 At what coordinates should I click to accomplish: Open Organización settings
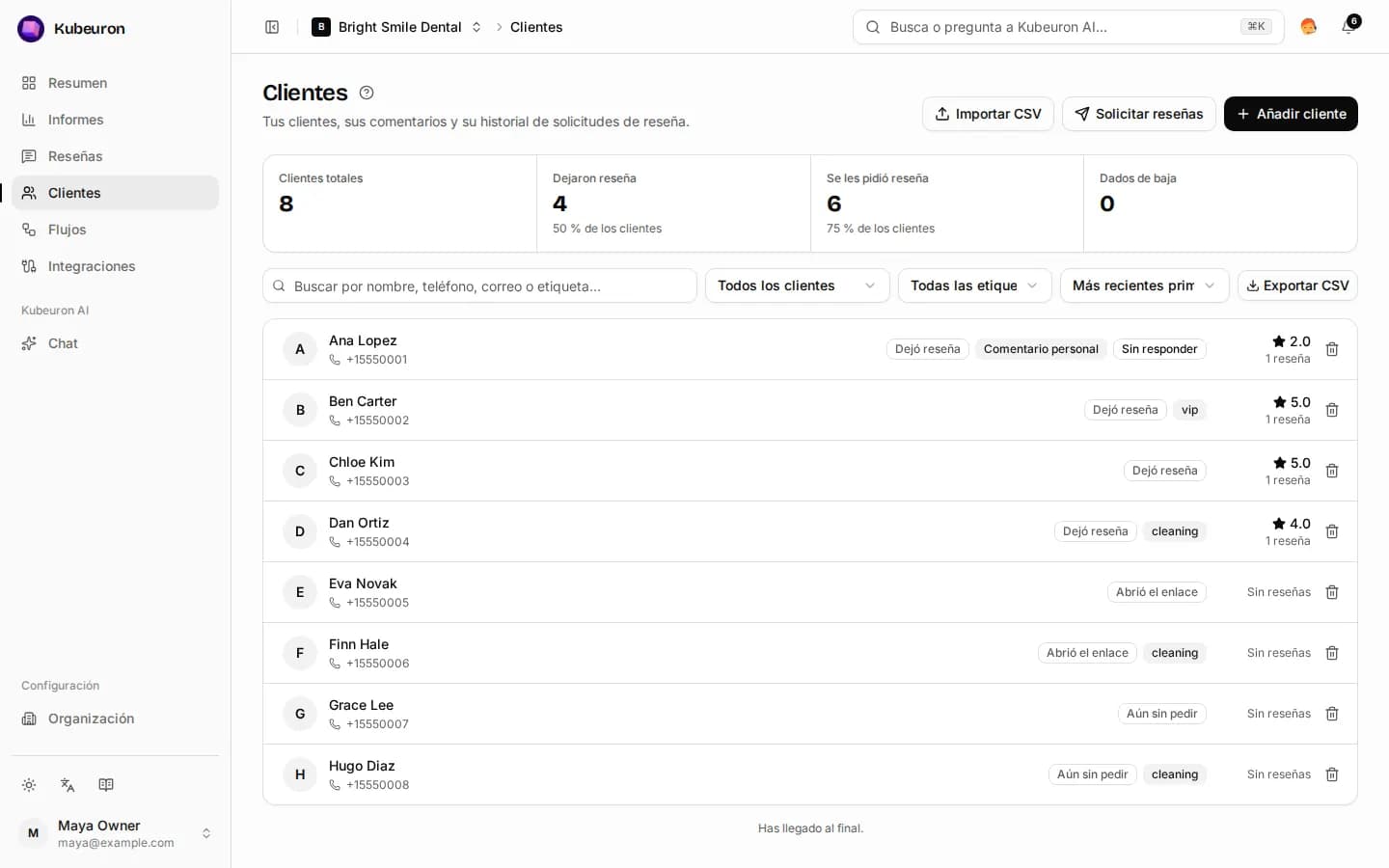point(115,719)
